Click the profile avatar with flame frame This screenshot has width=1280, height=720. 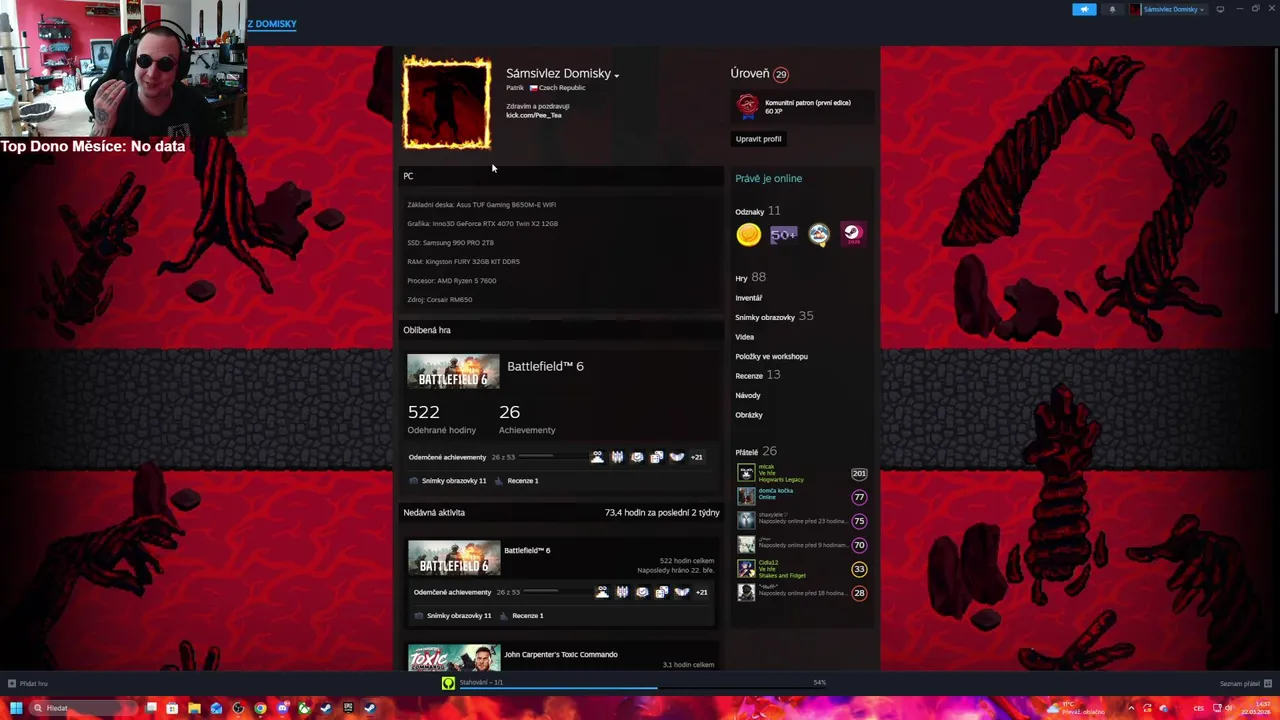(447, 104)
